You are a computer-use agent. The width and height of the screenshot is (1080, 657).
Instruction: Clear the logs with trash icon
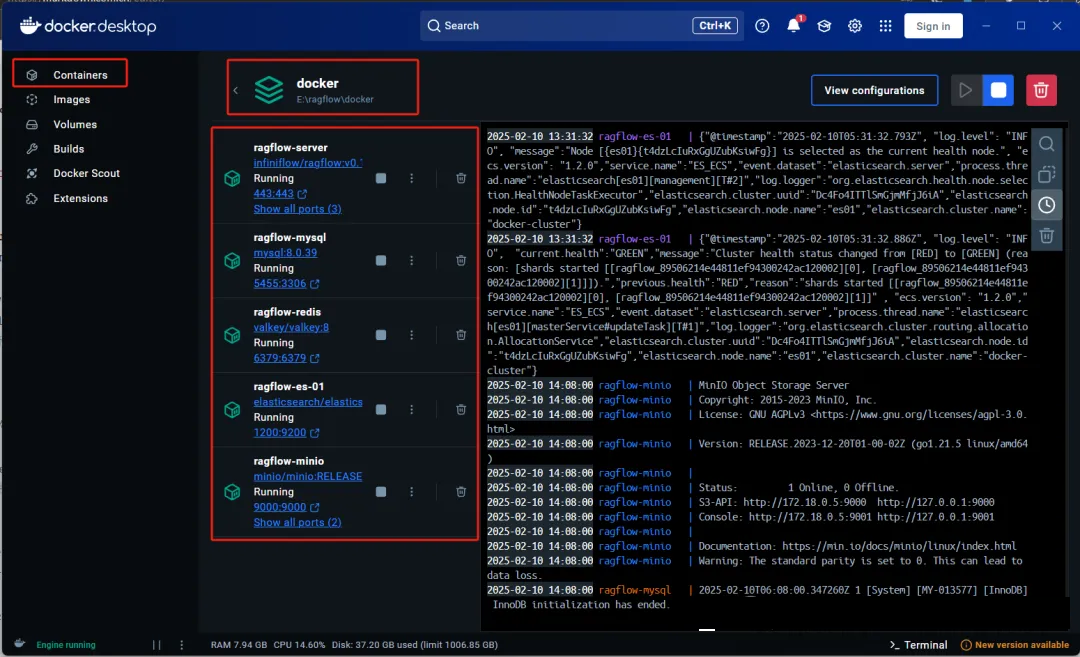coord(1046,236)
